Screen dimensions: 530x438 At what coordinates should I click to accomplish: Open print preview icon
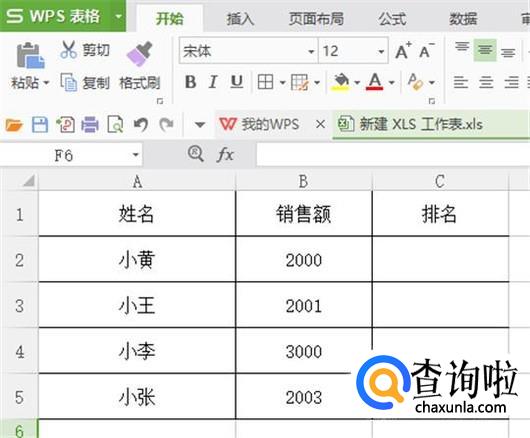click(115, 125)
